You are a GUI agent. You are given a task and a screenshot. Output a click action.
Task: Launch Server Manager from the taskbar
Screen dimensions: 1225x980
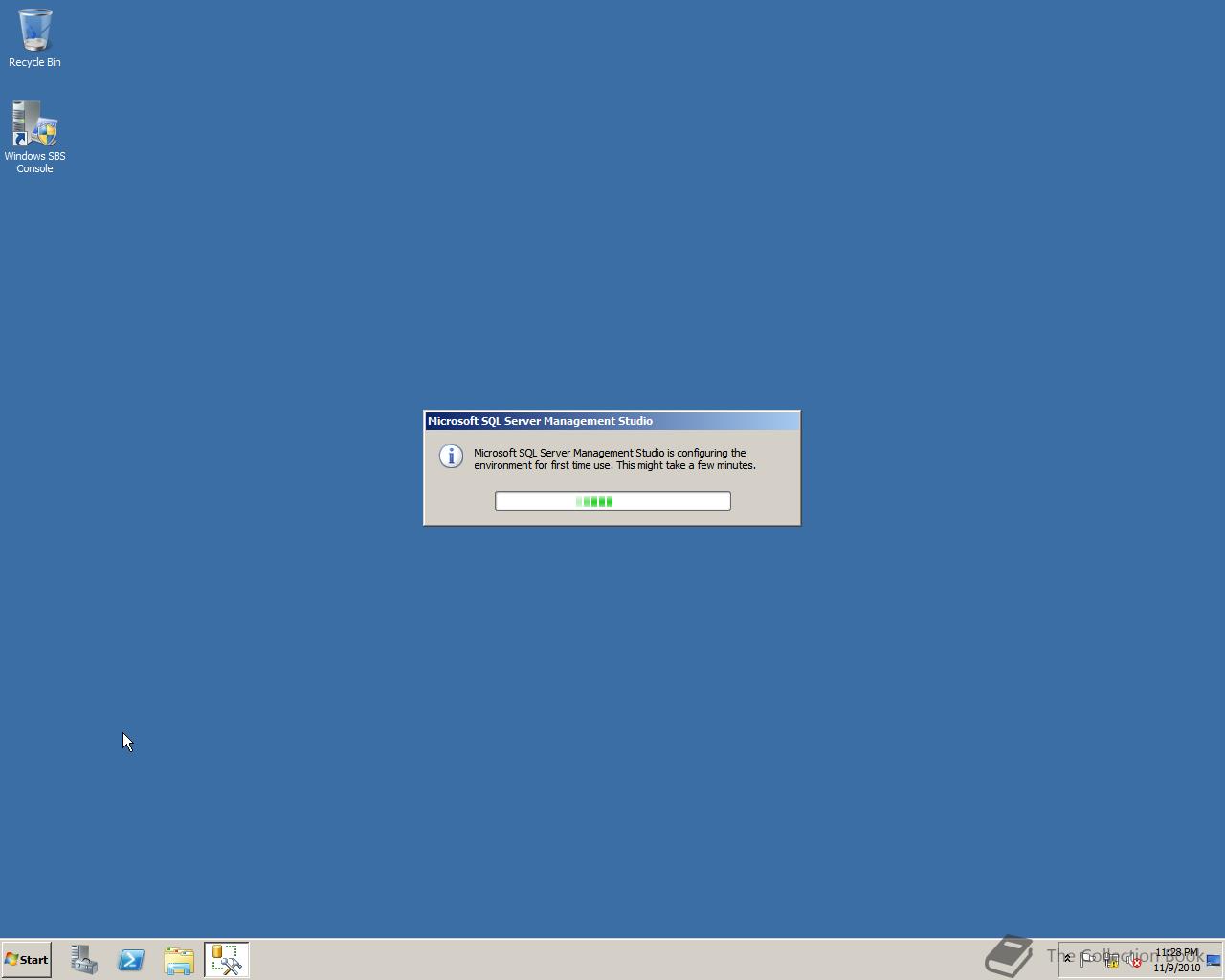click(x=83, y=960)
